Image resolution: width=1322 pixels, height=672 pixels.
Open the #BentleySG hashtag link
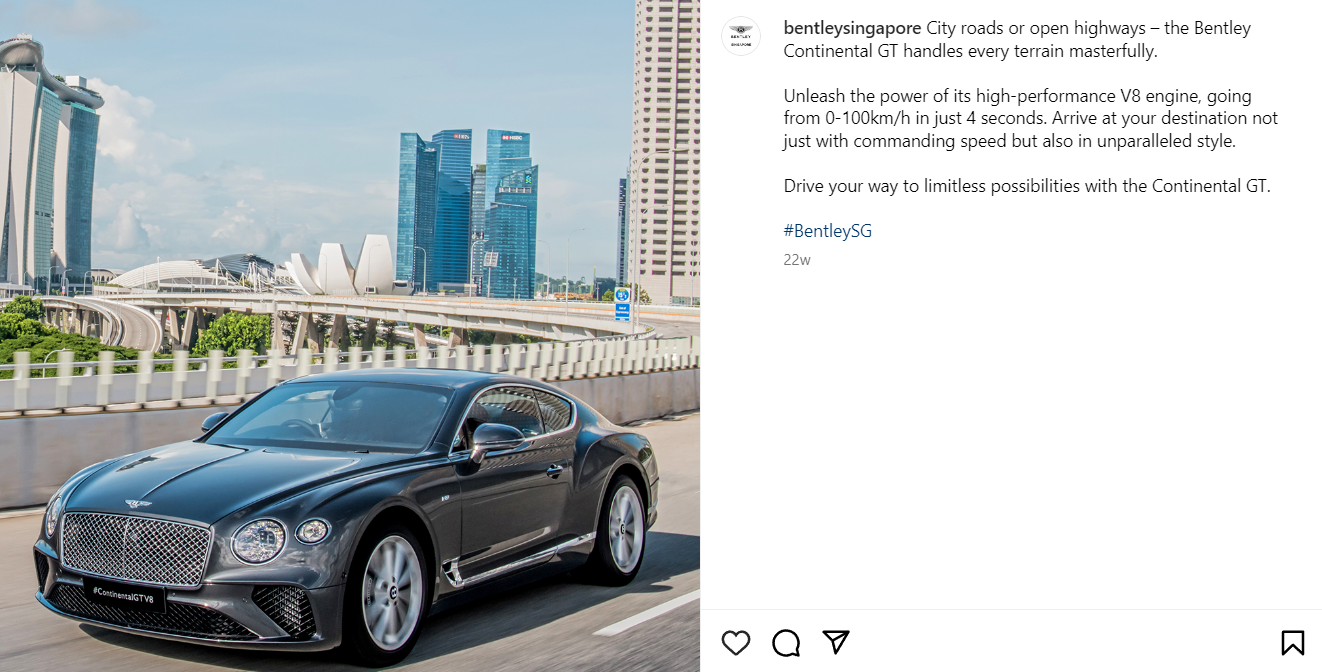click(828, 231)
